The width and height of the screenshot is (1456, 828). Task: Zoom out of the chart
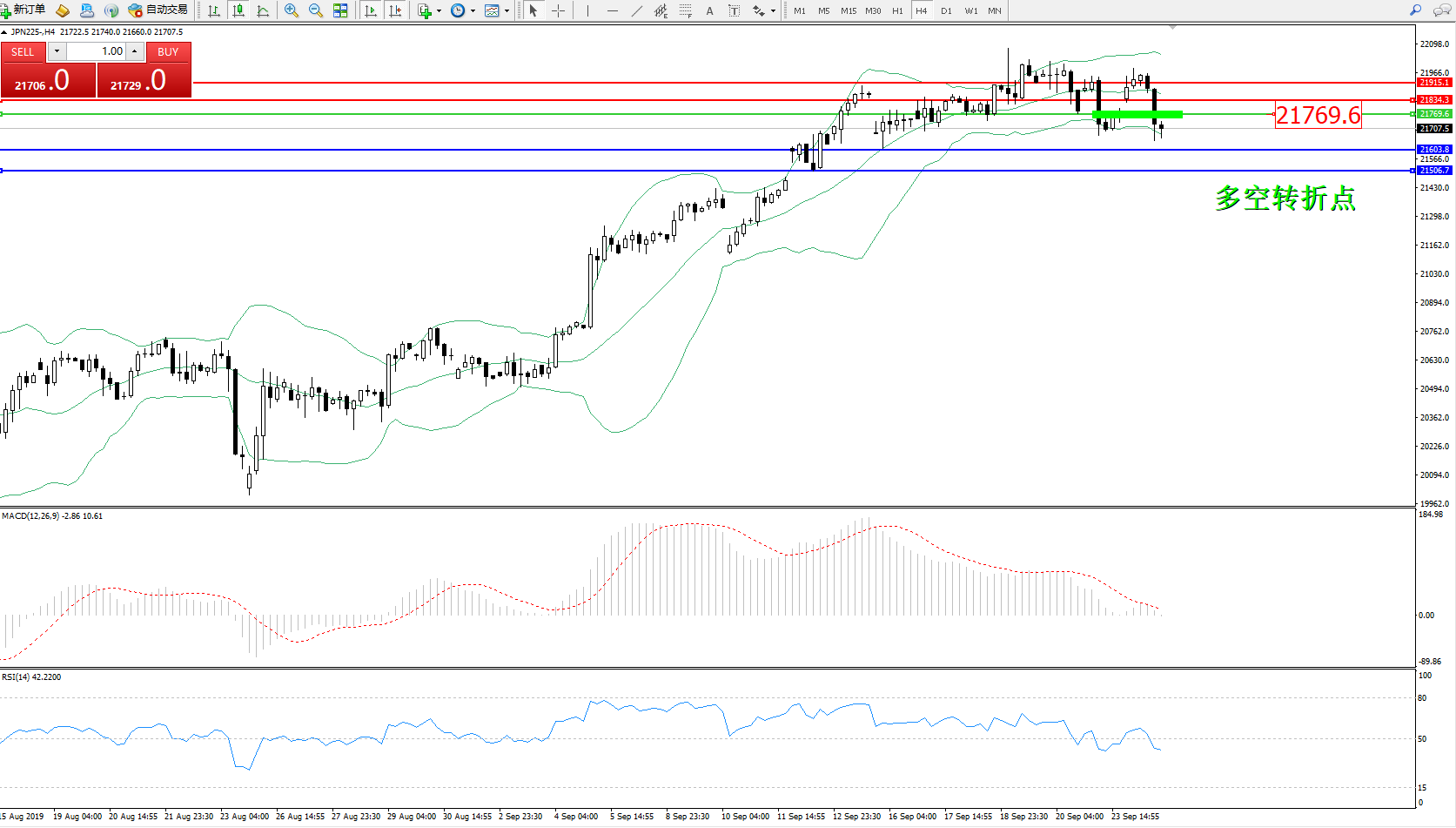click(x=316, y=10)
